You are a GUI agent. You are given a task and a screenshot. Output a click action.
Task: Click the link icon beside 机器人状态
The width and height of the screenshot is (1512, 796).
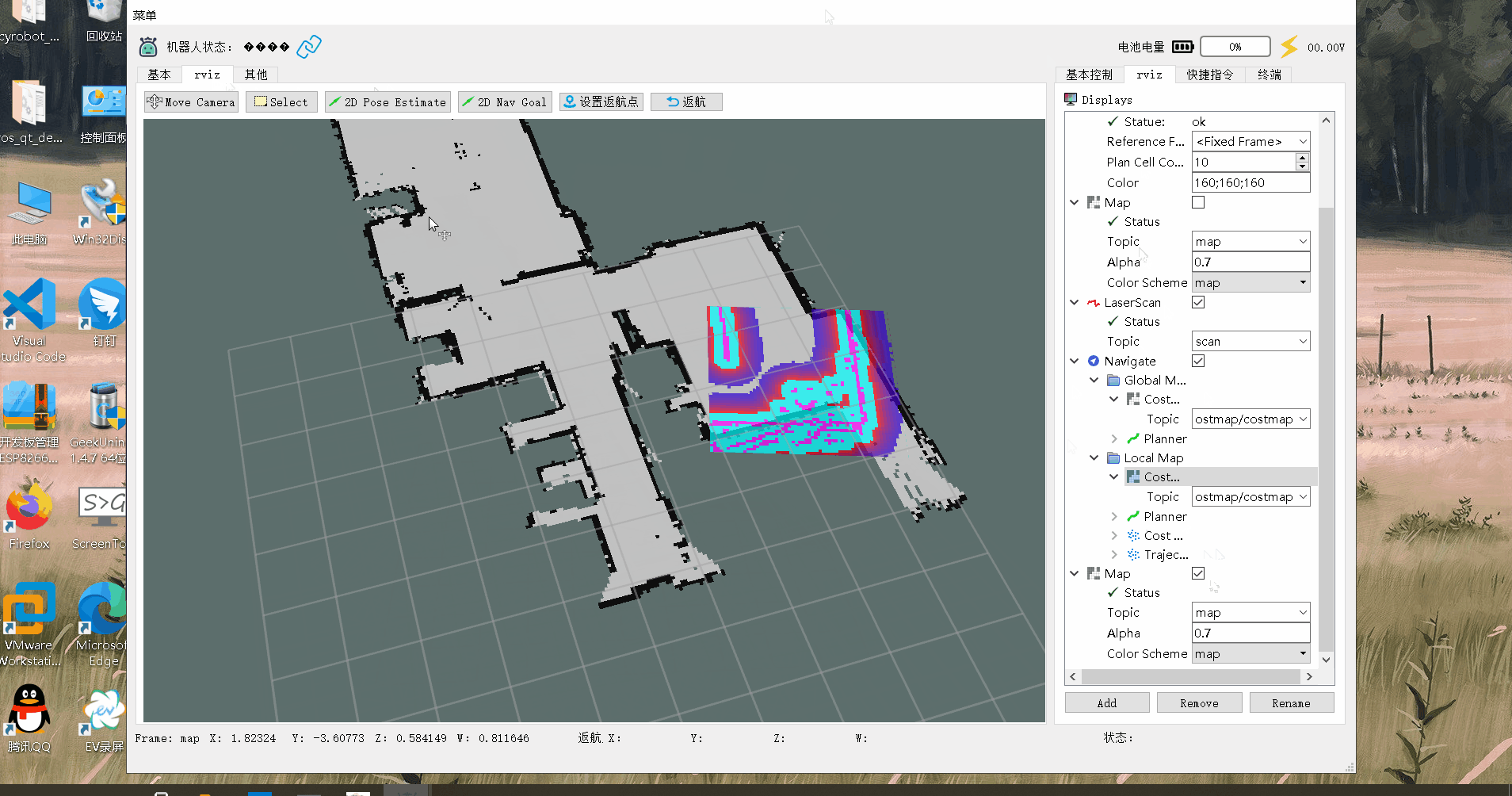click(x=309, y=46)
